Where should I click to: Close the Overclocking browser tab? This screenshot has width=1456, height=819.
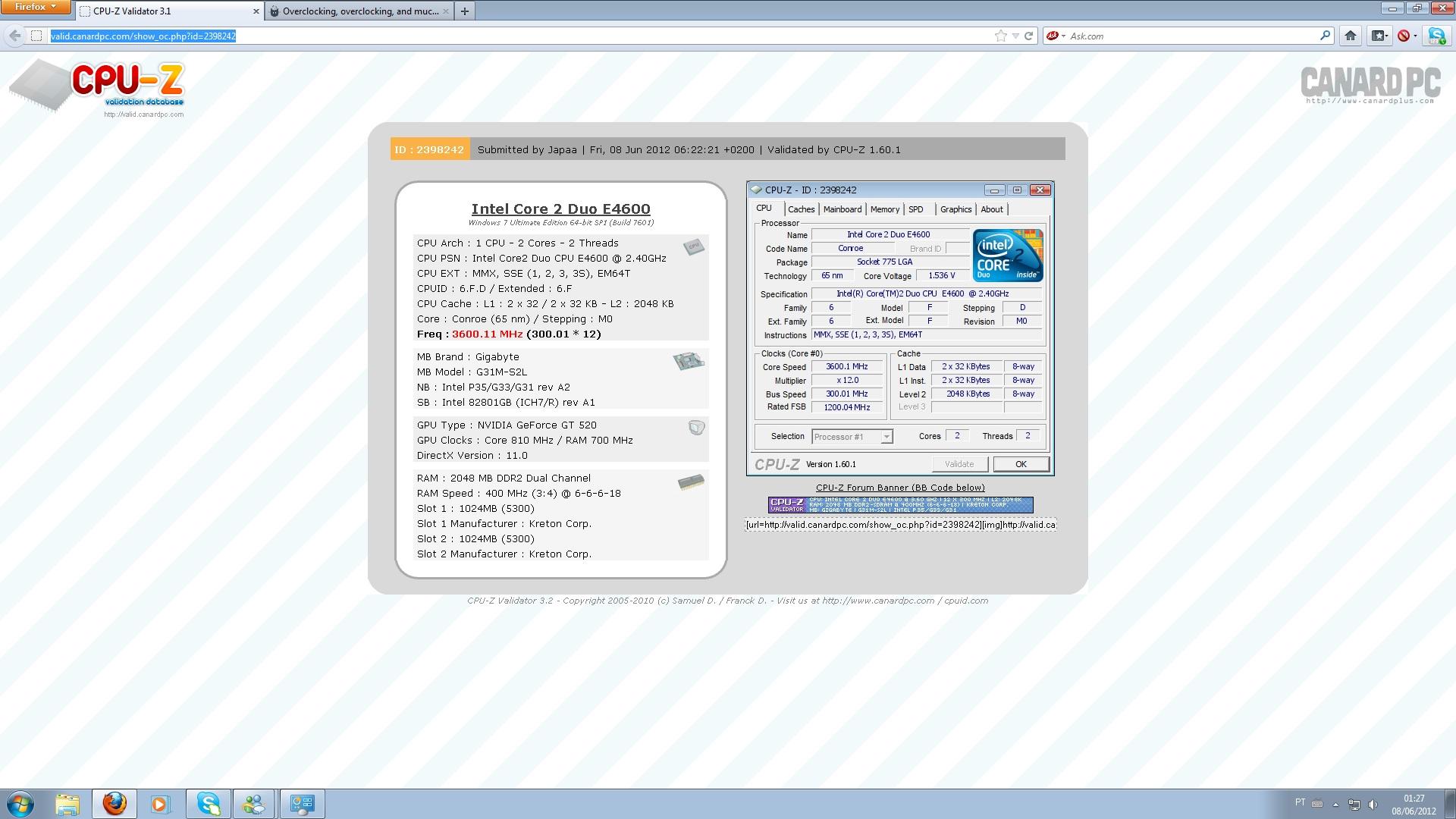click(x=446, y=11)
